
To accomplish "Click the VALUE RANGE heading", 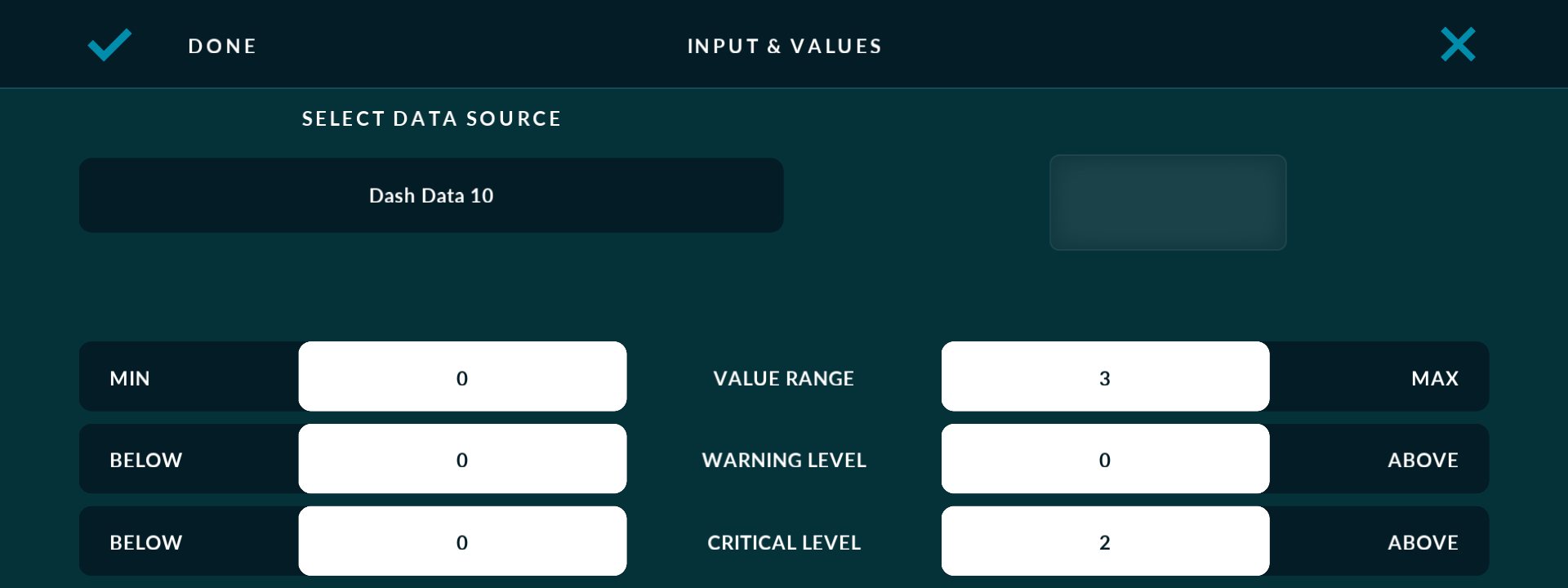I will pyautogui.click(x=783, y=378).
